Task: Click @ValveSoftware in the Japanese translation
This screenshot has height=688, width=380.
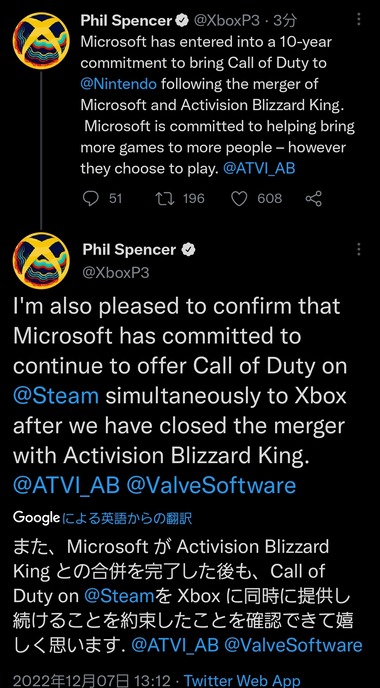Action: (x=293, y=645)
